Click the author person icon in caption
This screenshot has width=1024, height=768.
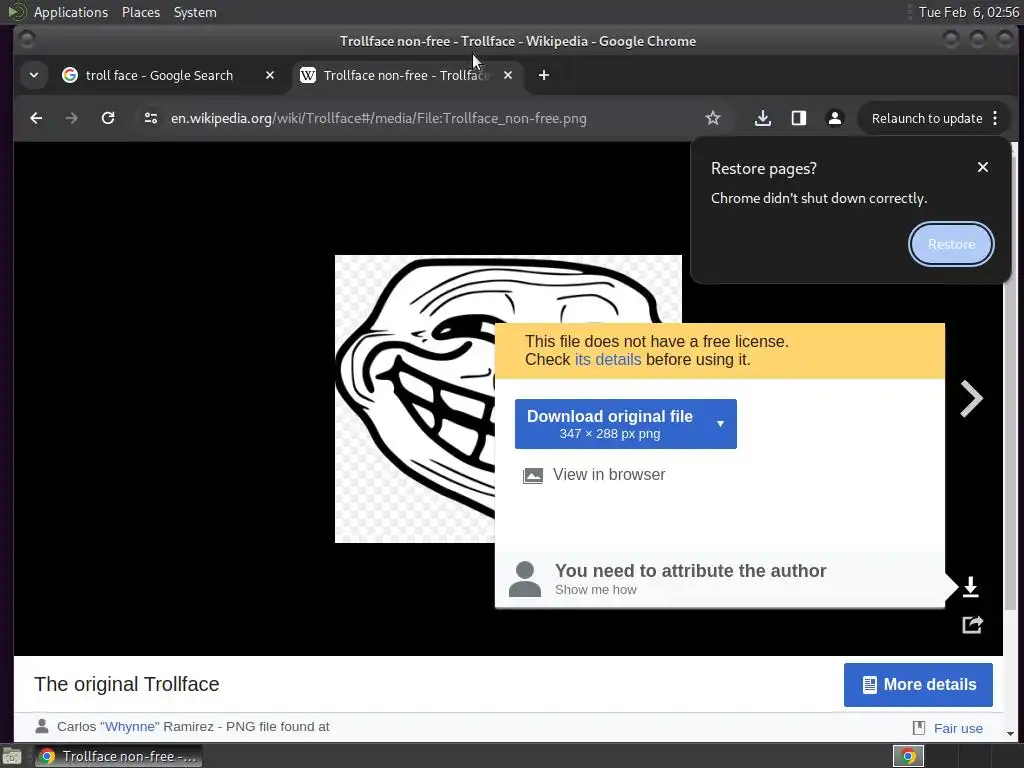[42, 726]
